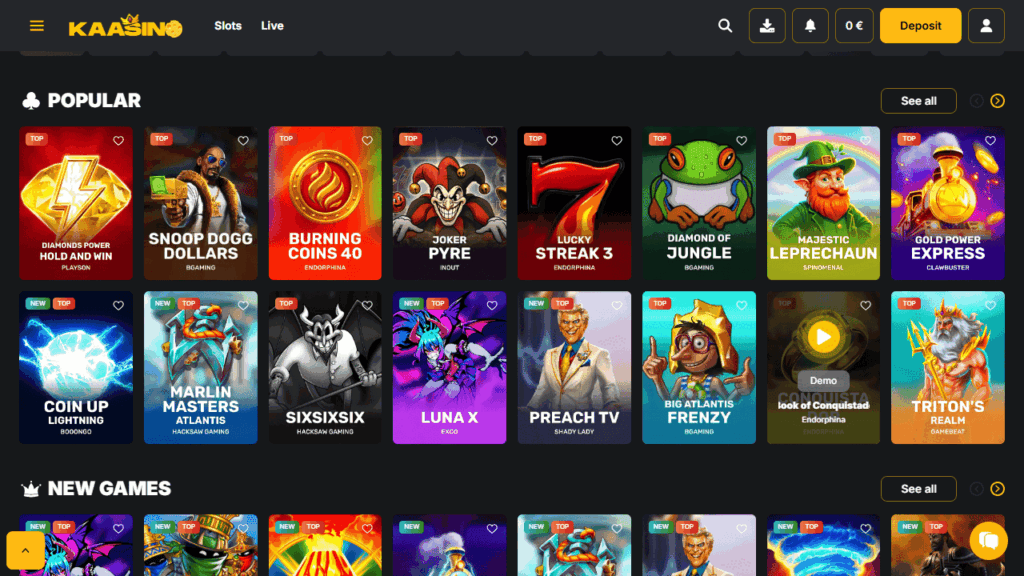
Task: Click heart on Marlin Masters Atlantis
Action: (x=243, y=305)
